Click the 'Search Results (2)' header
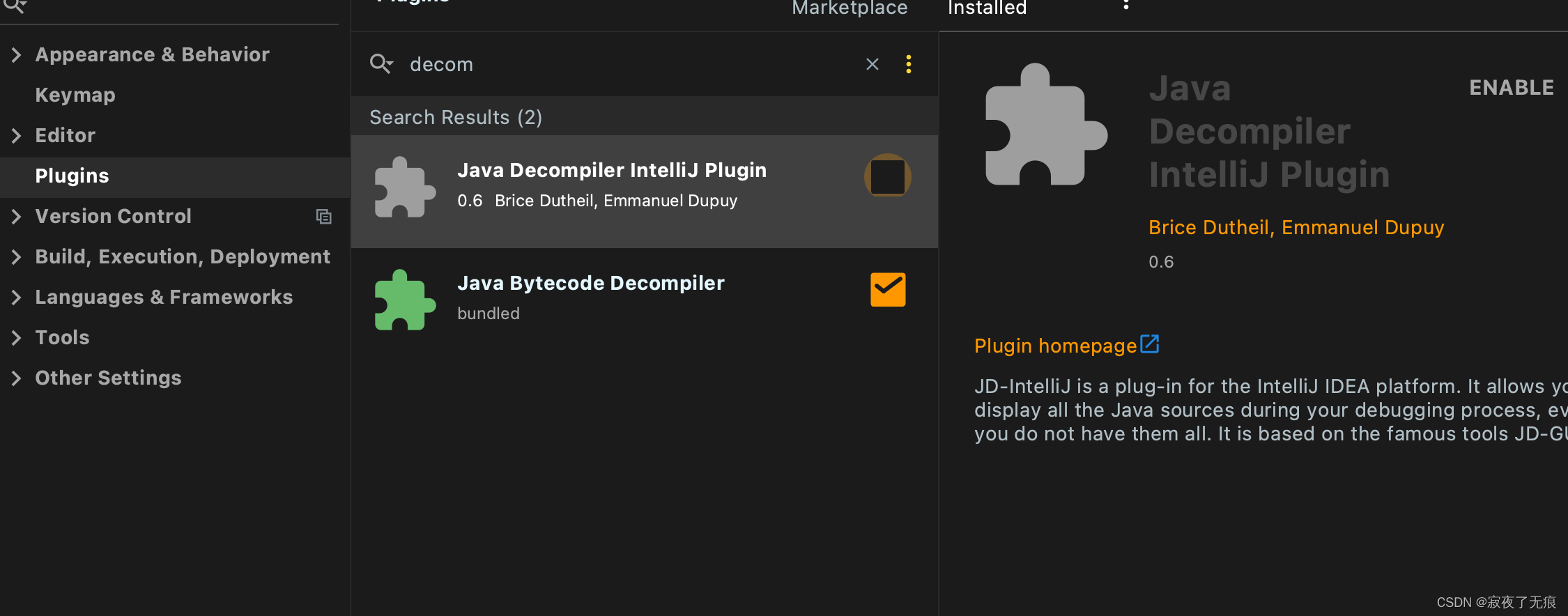This screenshot has width=1568, height=616. 456,117
